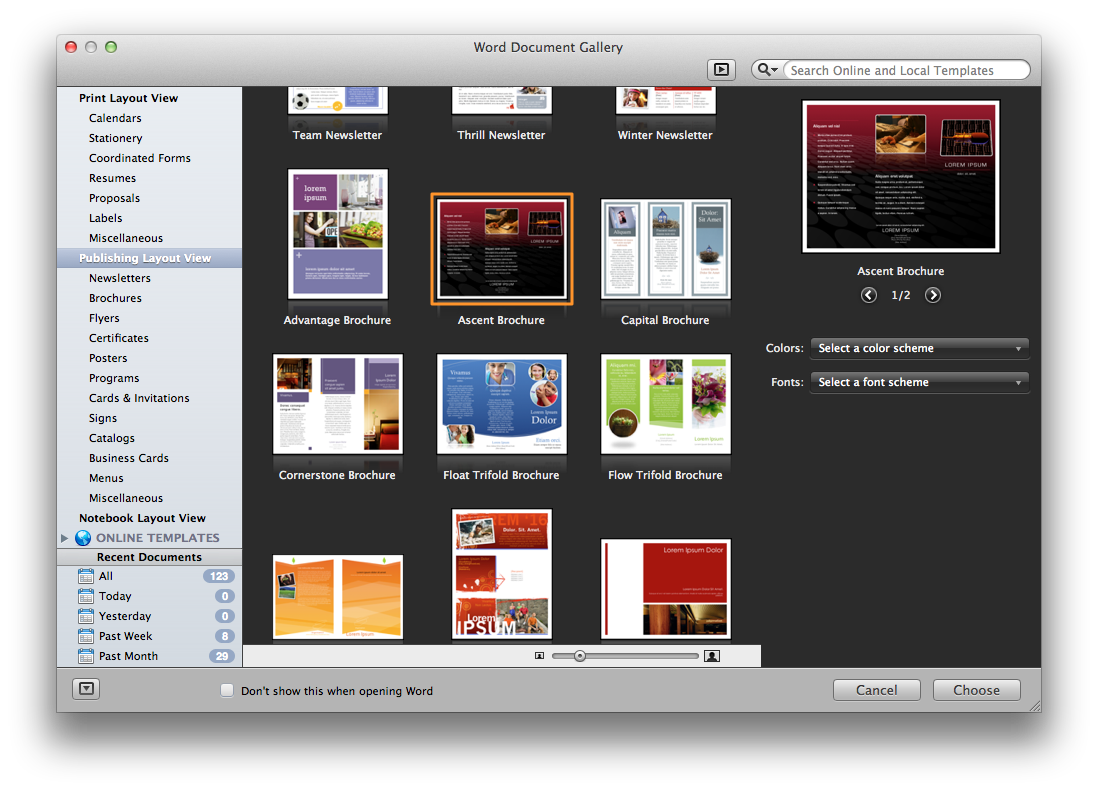Viewport: 1098px width, 791px height.
Task: Click the Choose button
Action: pos(976,690)
